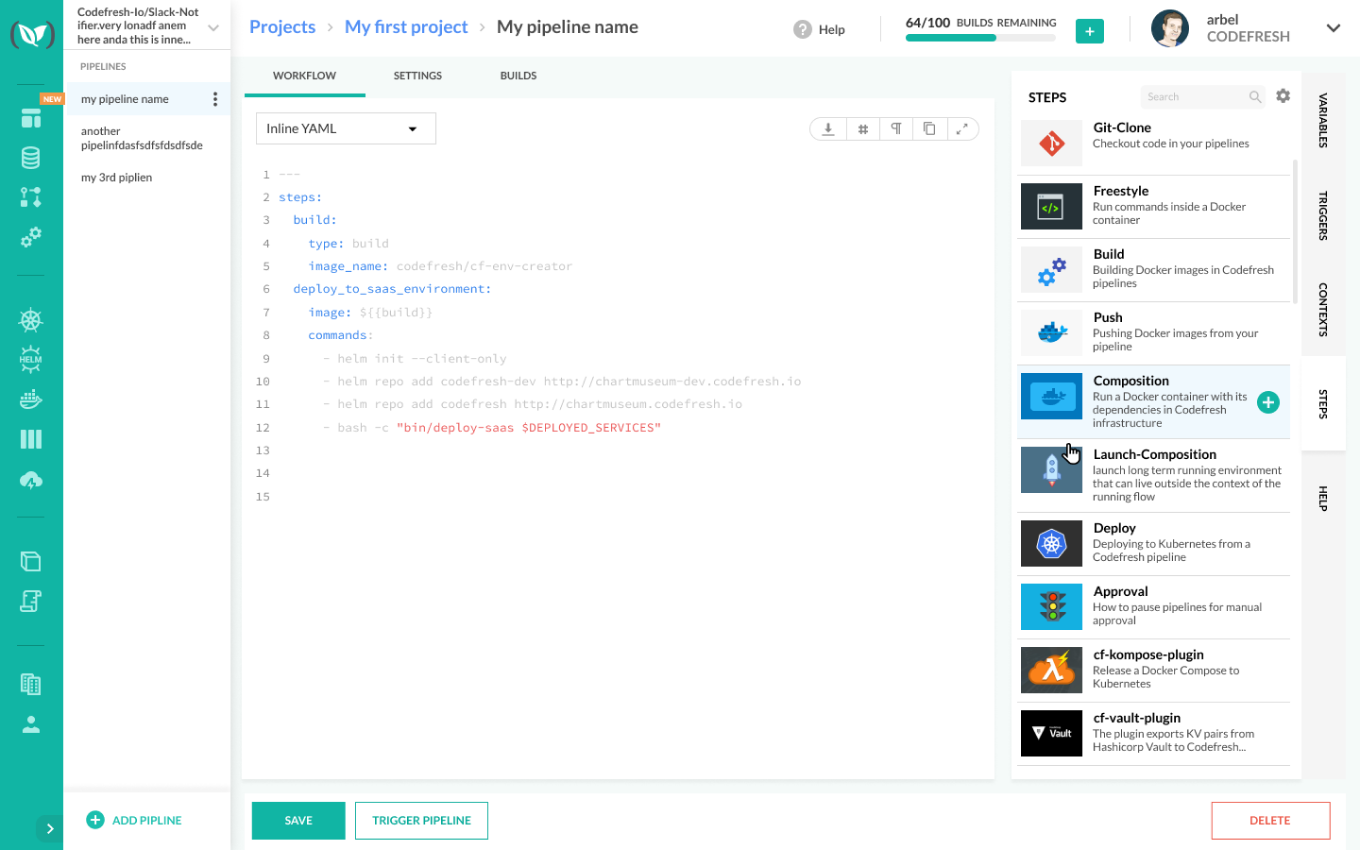Open the STEPS side tab

[1323, 404]
